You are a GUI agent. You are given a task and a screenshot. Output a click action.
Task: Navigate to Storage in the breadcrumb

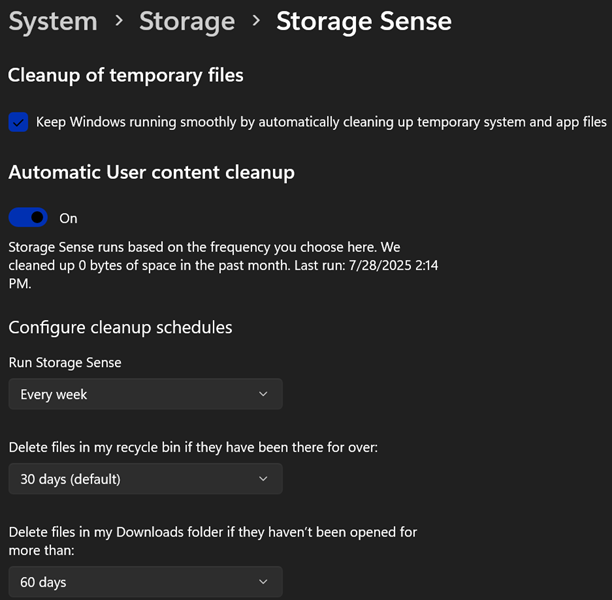[187, 21]
